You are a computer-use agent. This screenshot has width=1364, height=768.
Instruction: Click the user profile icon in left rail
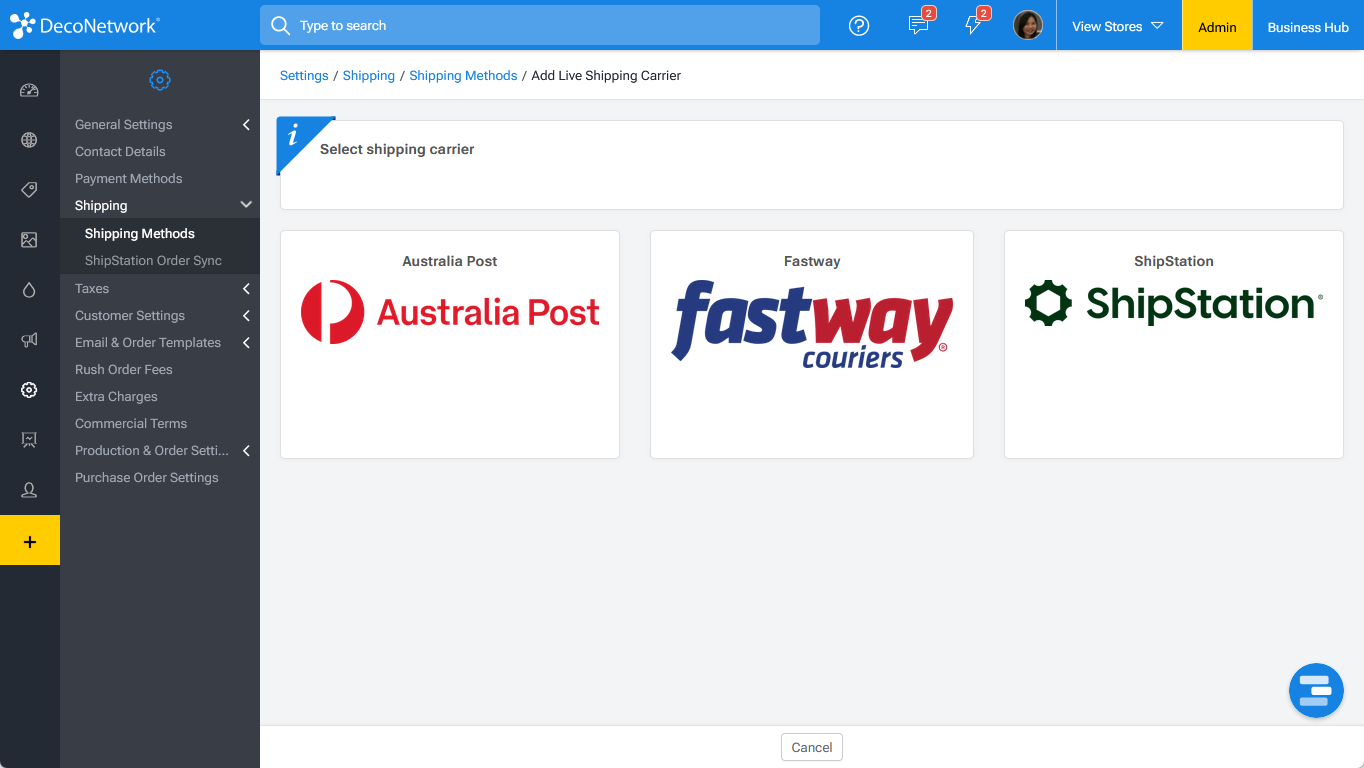[x=29, y=490]
